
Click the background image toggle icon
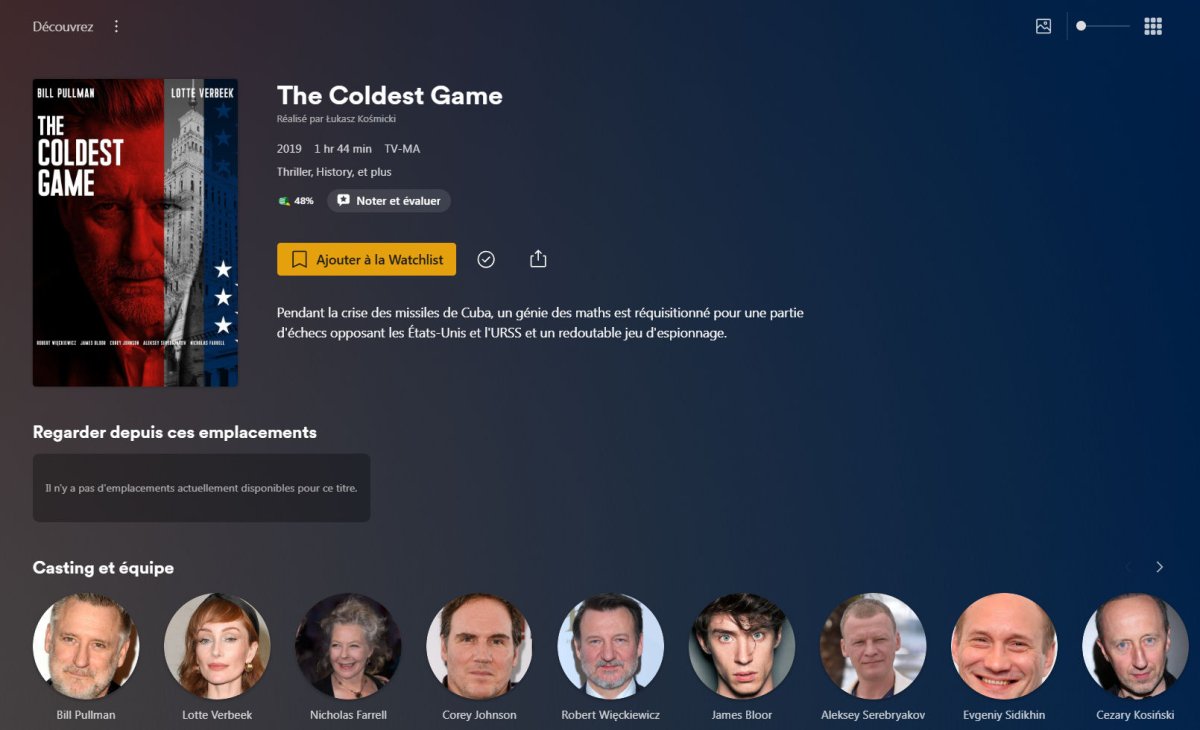coord(1043,27)
